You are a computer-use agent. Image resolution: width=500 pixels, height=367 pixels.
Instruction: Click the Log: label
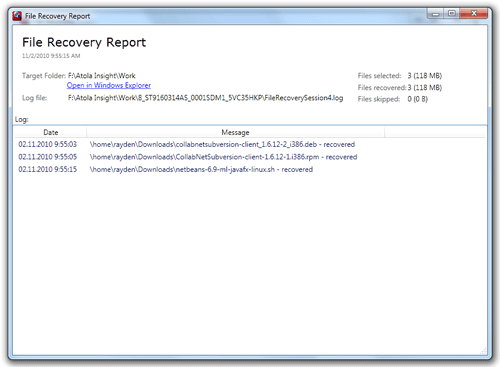point(22,119)
